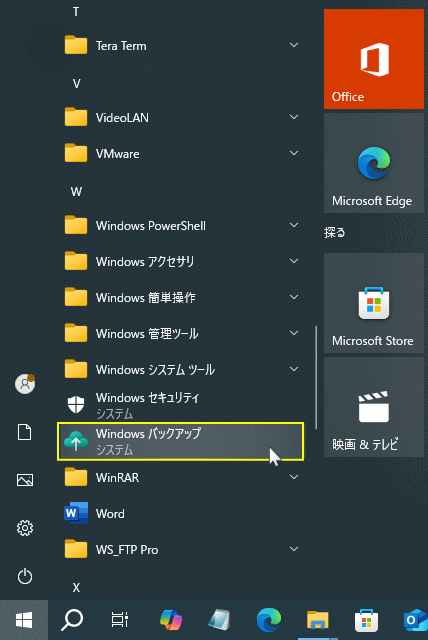Launch Edge from the taskbar
The height and width of the screenshot is (640, 428).
click(268, 620)
